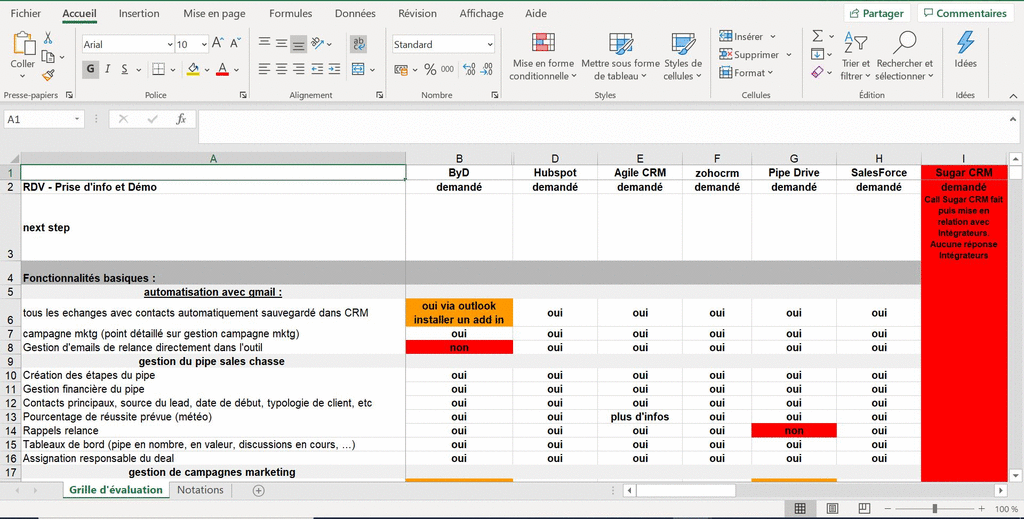
Task: Click zoom out minus button
Action: [888, 509]
